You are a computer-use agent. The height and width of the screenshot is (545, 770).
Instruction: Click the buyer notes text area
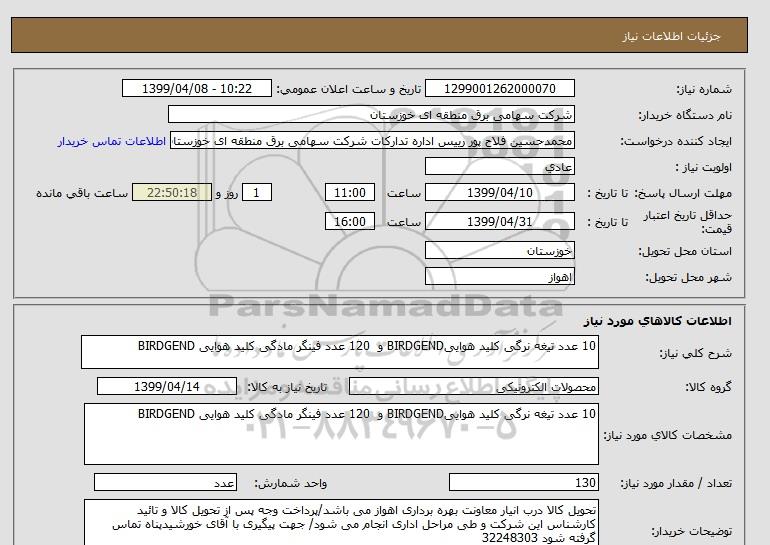coord(341,523)
